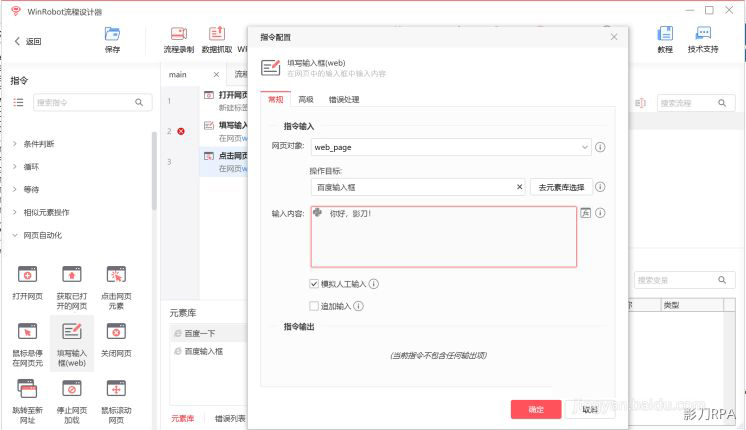Open the 教程 tutorial icon
The height and width of the screenshot is (430, 746).
[665, 34]
